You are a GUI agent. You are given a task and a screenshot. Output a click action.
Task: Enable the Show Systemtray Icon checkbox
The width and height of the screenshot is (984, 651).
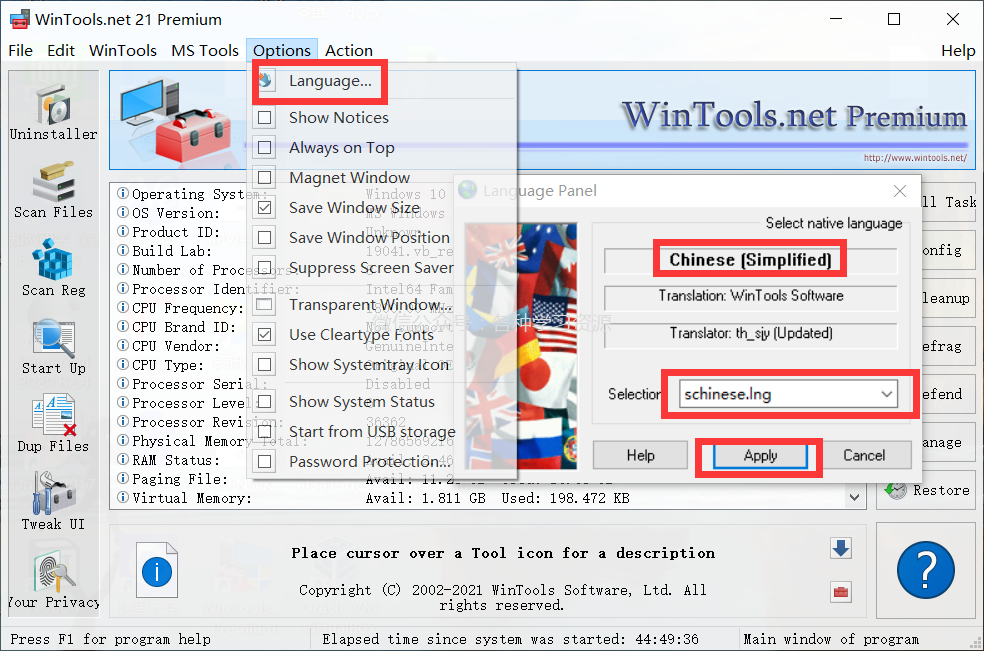[265, 365]
